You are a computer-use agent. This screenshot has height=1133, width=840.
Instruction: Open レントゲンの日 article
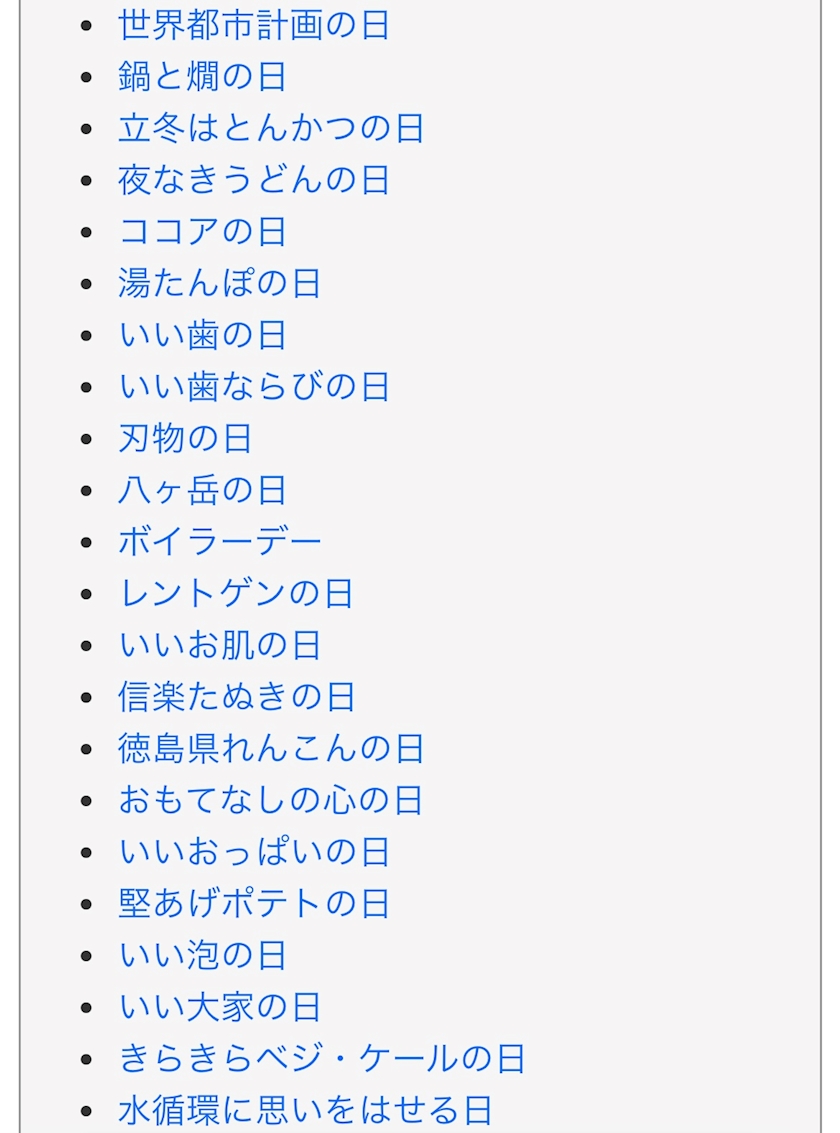[236, 594]
